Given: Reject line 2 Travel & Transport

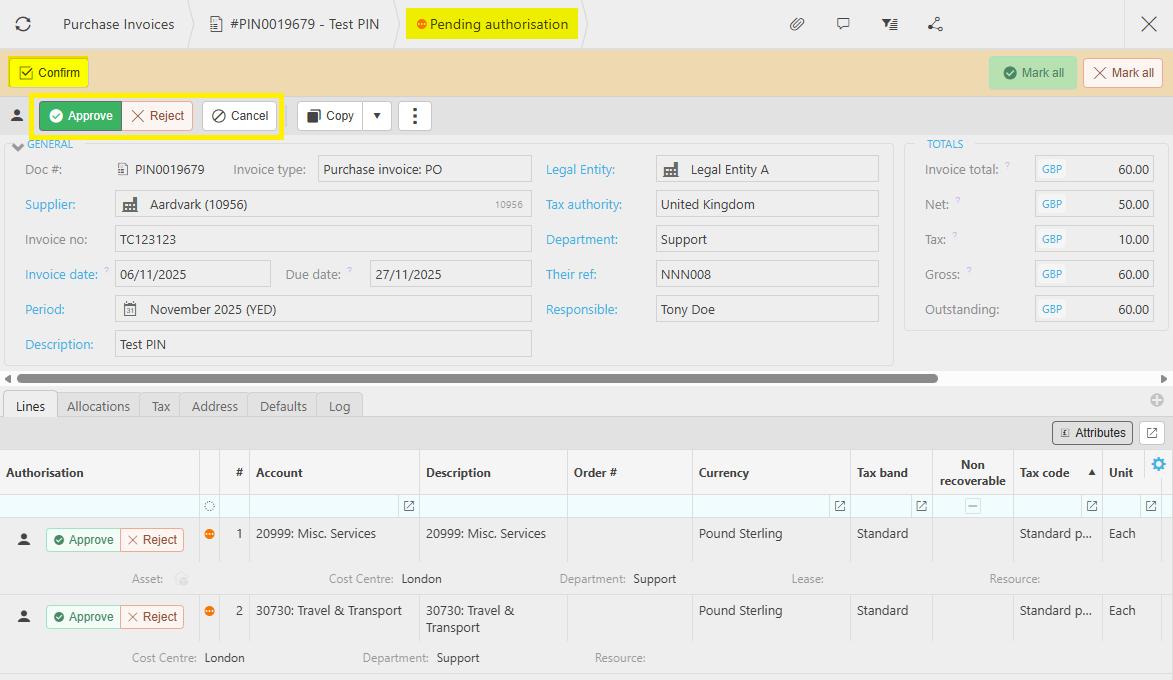Looking at the screenshot, I should [152, 617].
